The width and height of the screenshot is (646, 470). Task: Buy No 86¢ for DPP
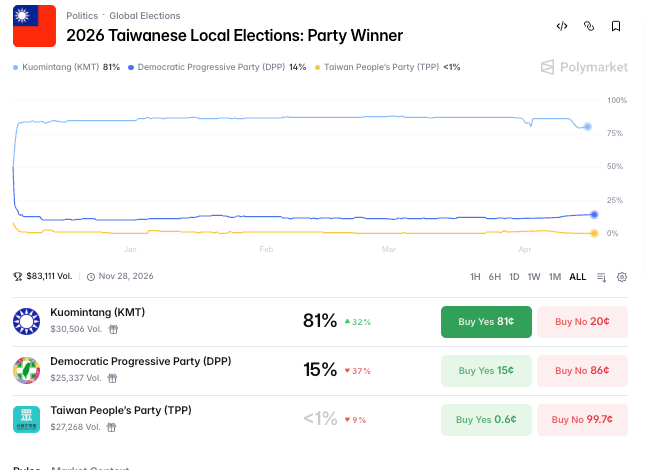[582, 370]
